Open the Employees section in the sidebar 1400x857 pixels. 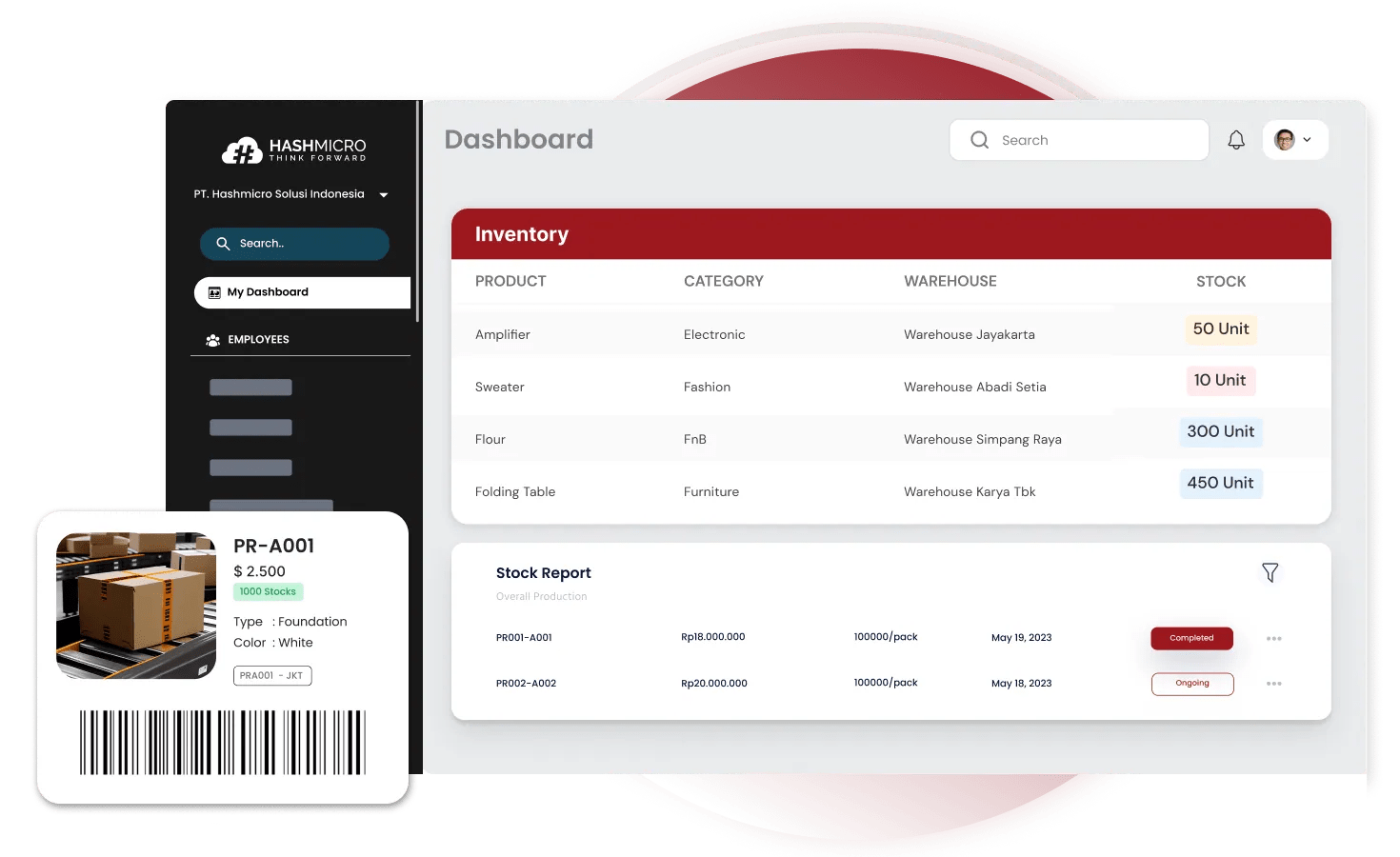pos(259,339)
